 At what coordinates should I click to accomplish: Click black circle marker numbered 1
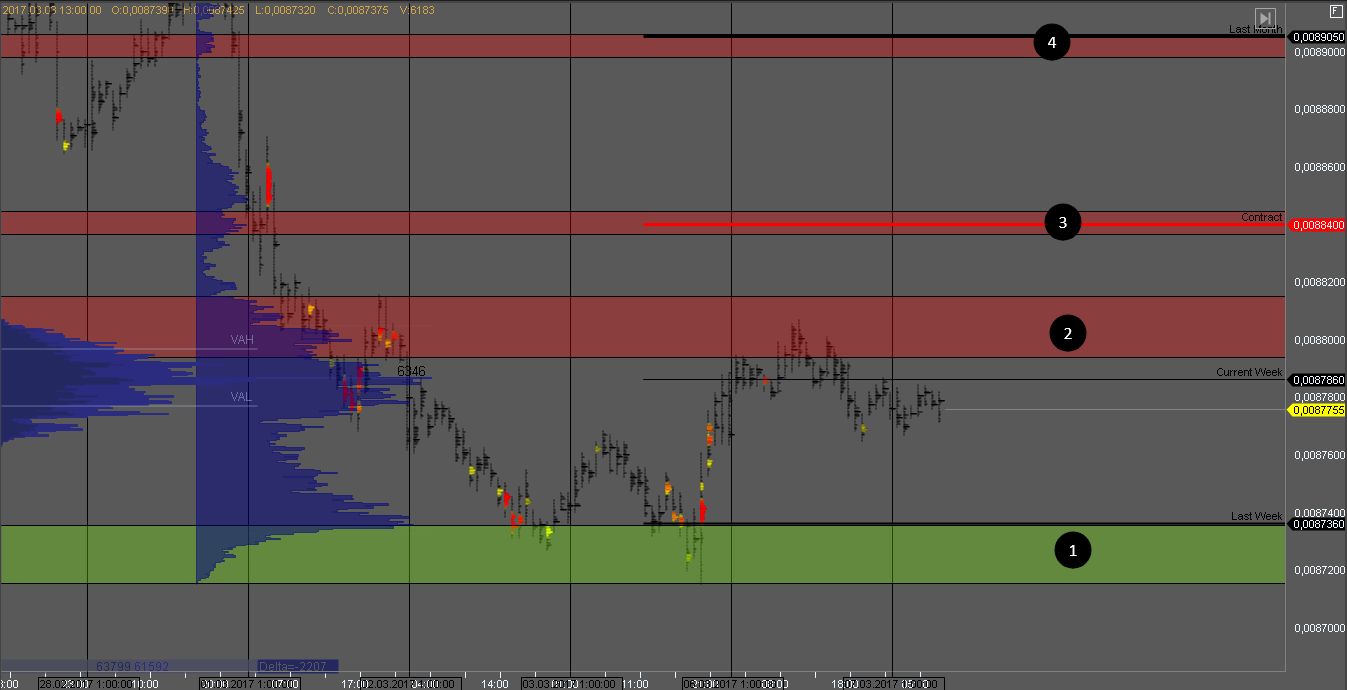tap(1073, 550)
